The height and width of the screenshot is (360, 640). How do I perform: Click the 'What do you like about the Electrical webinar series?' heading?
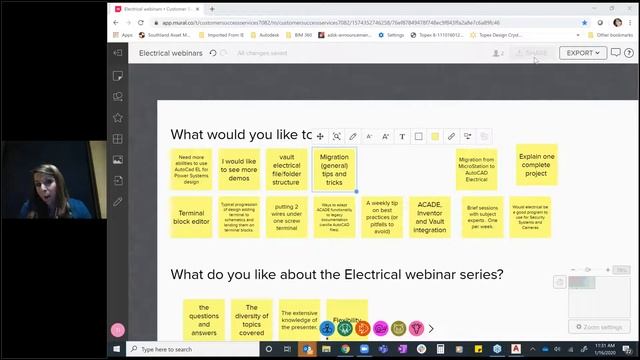[x=337, y=274]
